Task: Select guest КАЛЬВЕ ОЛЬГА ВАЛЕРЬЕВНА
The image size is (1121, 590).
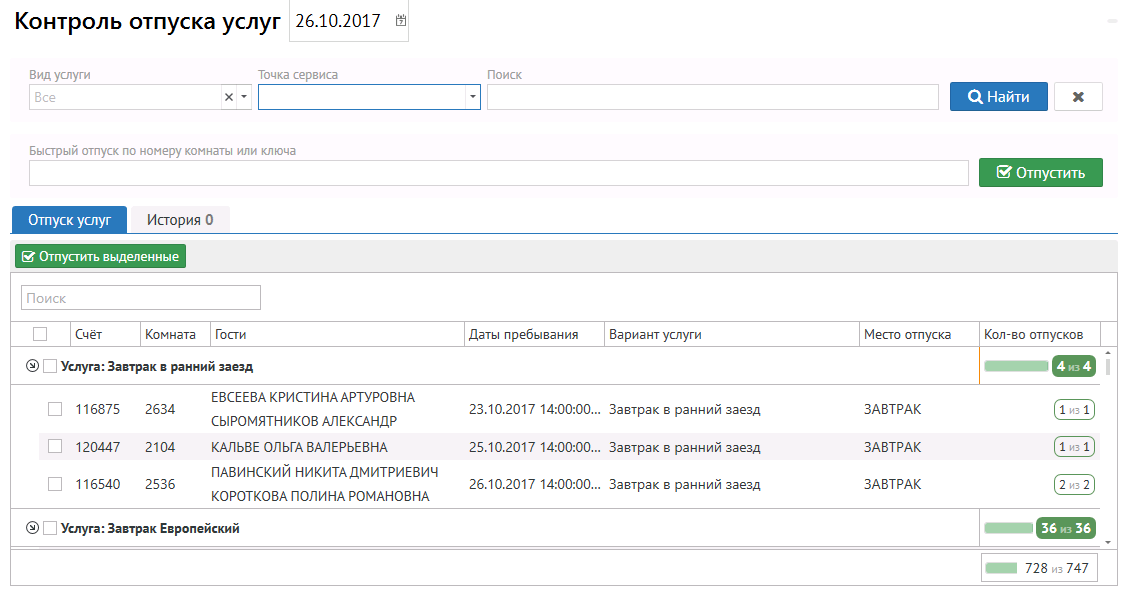Action: coord(299,447)
